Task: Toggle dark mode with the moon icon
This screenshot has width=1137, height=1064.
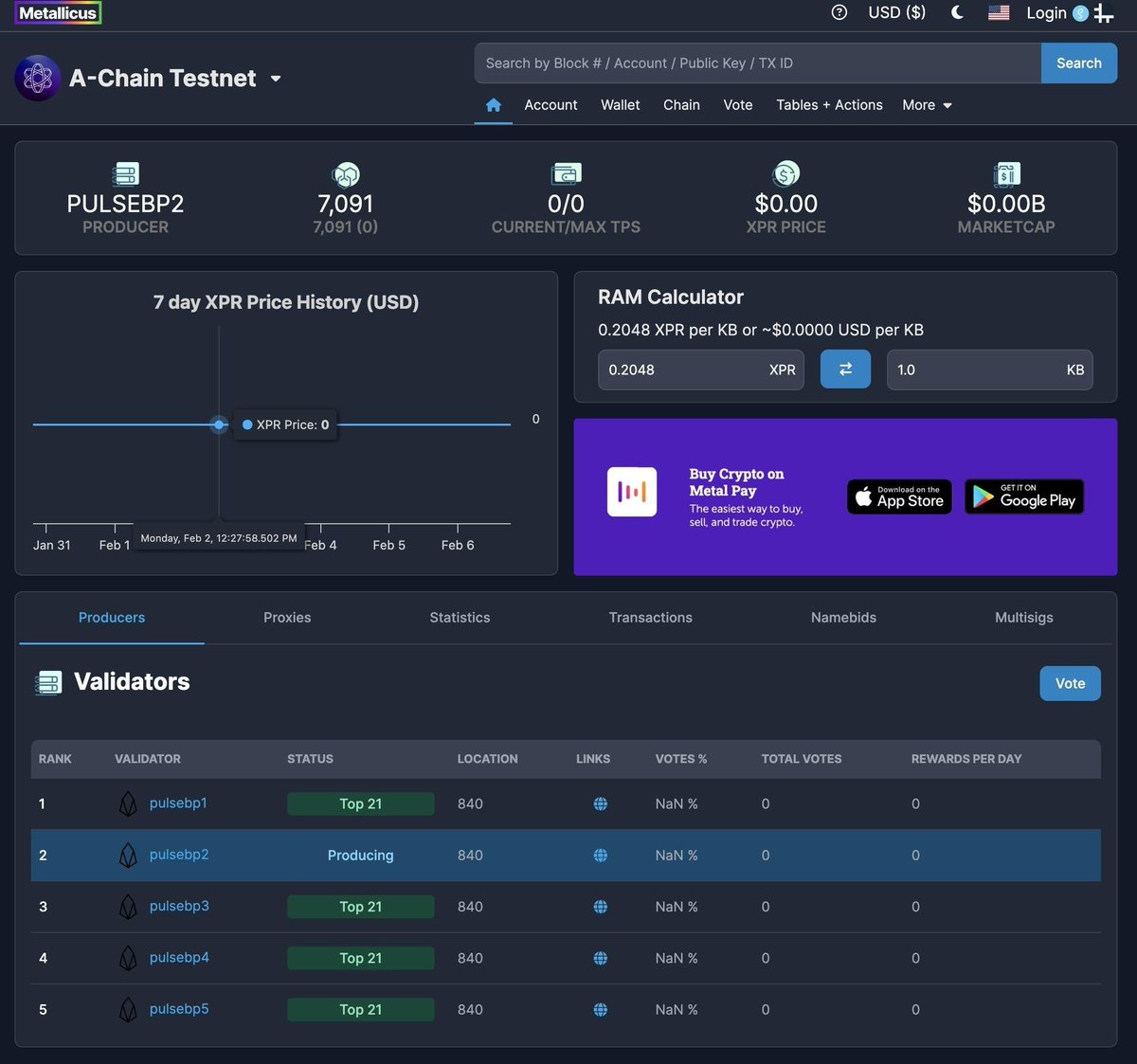Action: pyautogui.click(x=956, y=12)
